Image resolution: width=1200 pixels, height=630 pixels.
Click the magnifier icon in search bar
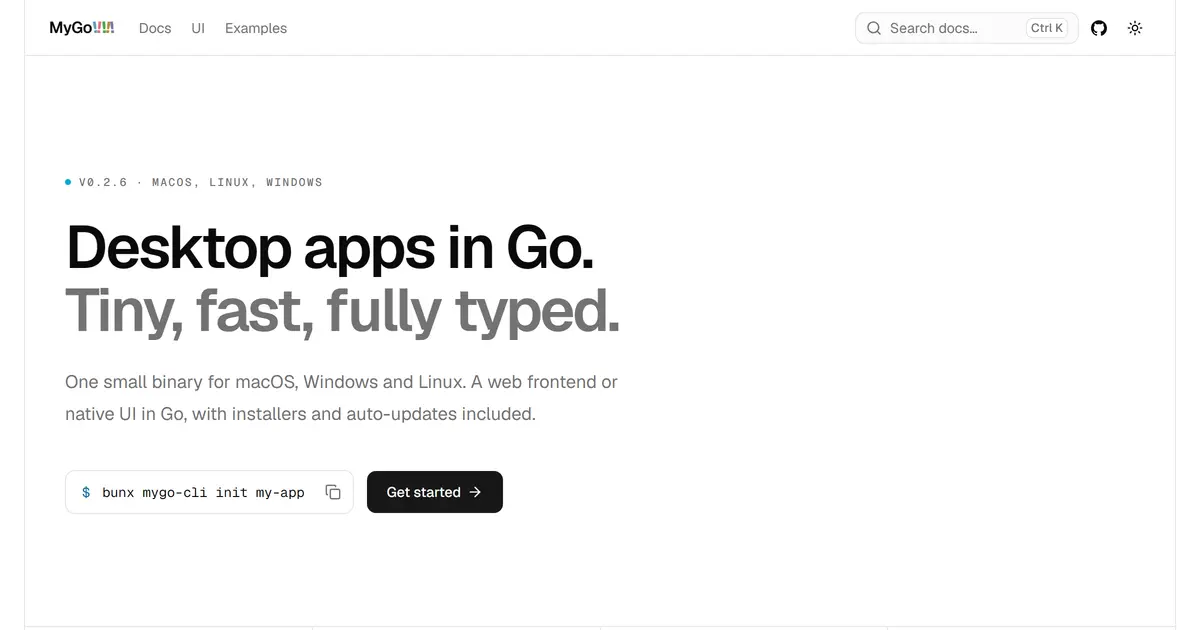point(874,28)
